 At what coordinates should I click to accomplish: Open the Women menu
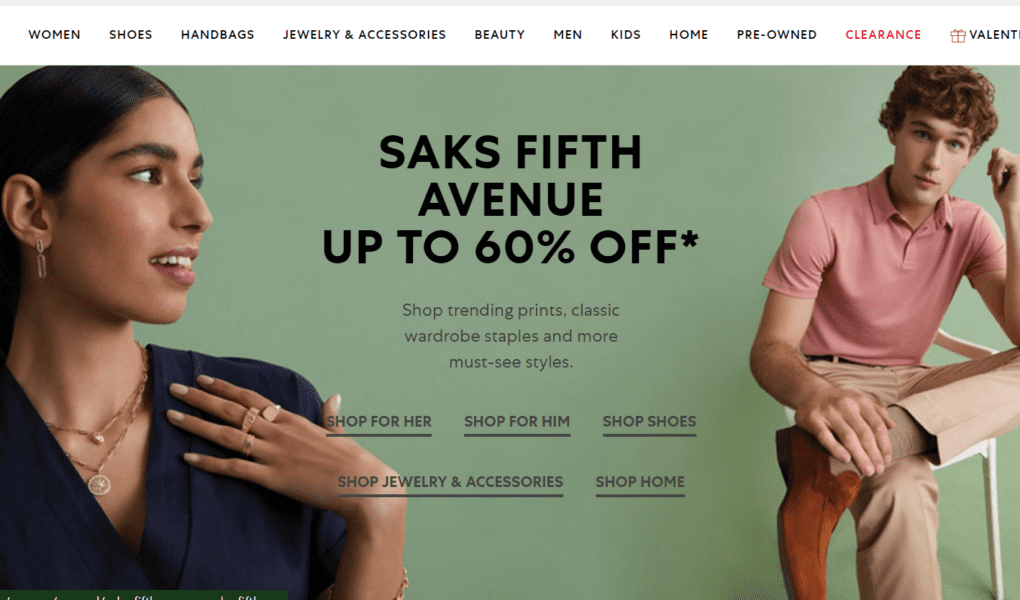pos(54,35)
